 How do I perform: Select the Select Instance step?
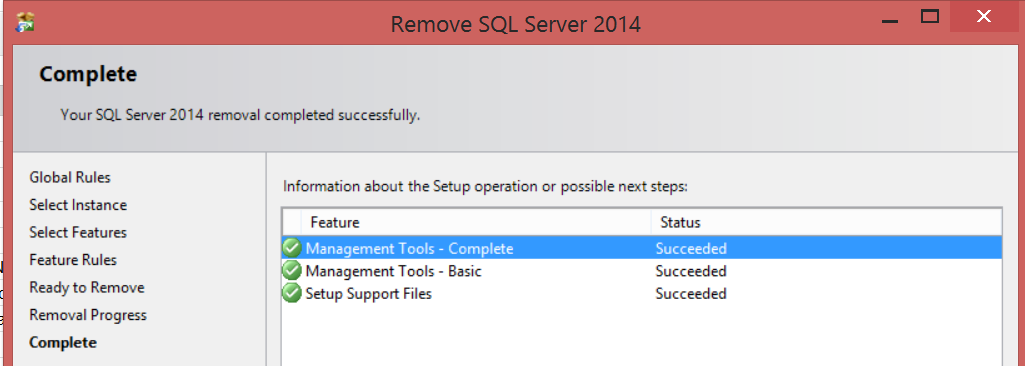(78, 205)
